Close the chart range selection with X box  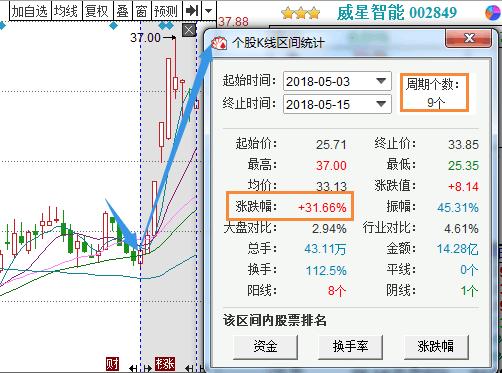[x=189, y=30]
